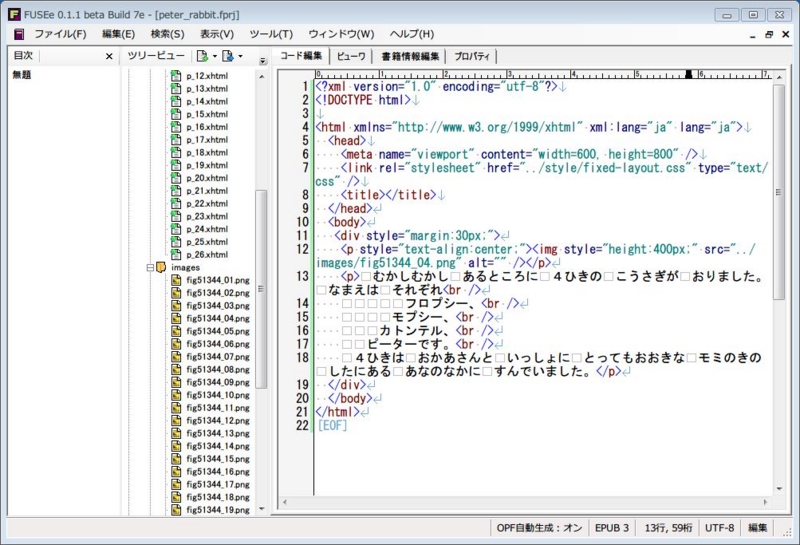The image size is (800, 545).
Task: Select fig51344_13.png image icon
Action: tap(176, 433)
